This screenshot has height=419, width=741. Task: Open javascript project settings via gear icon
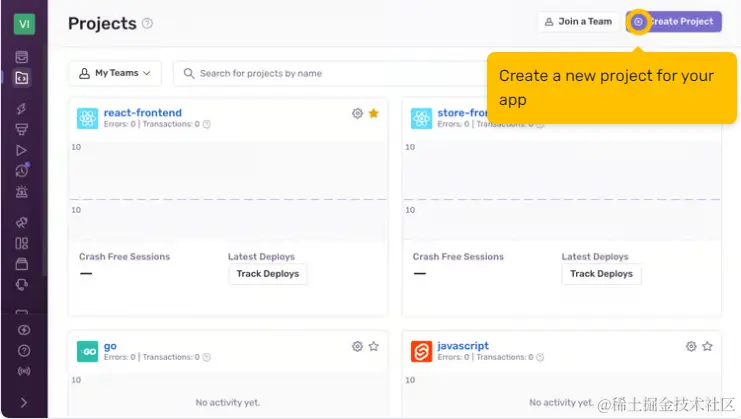[691, 346]
